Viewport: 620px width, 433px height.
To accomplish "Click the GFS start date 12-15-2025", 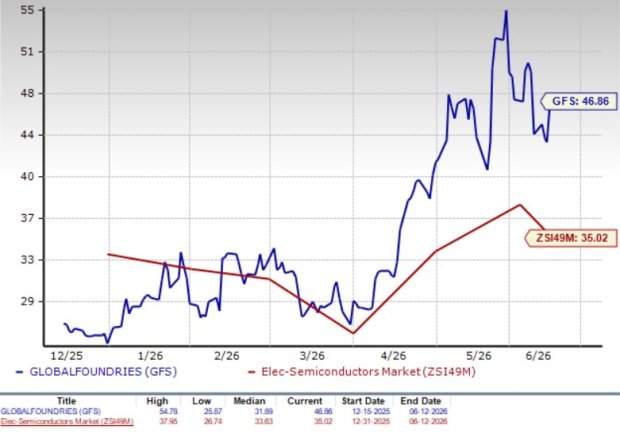I will (370, 411).
